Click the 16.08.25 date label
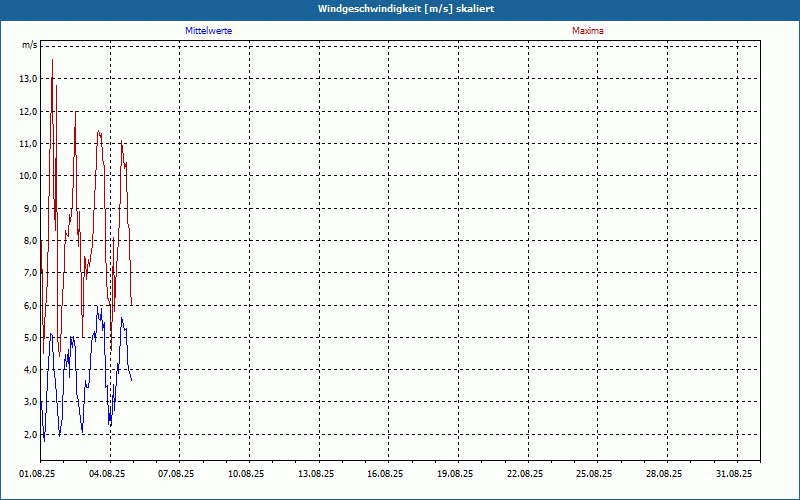 point(385,474)
